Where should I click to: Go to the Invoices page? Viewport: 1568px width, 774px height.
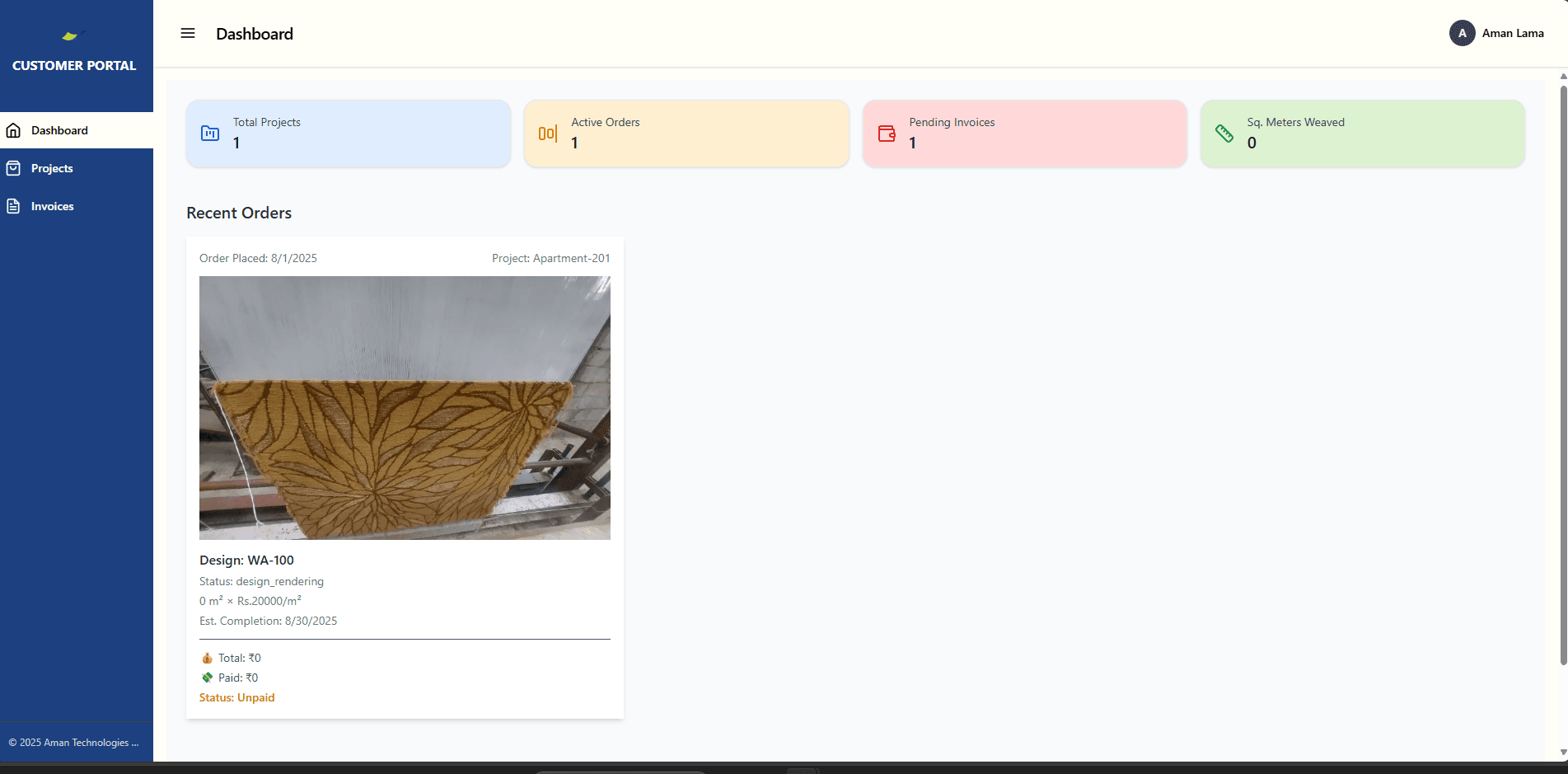(x=53, y=206)
